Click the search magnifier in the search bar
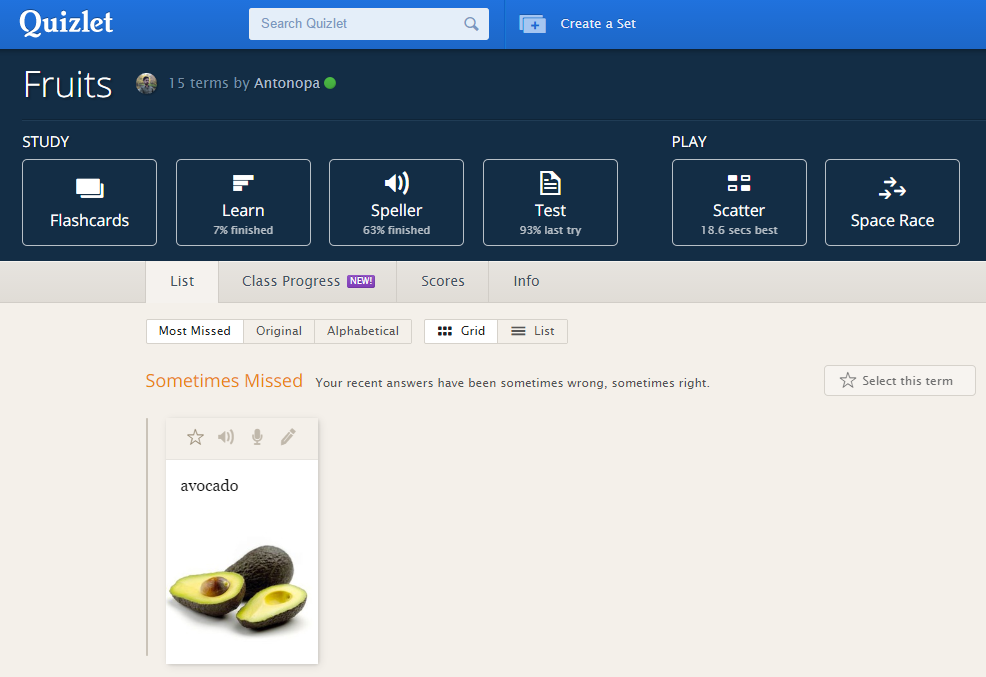 tap(471, 23)
